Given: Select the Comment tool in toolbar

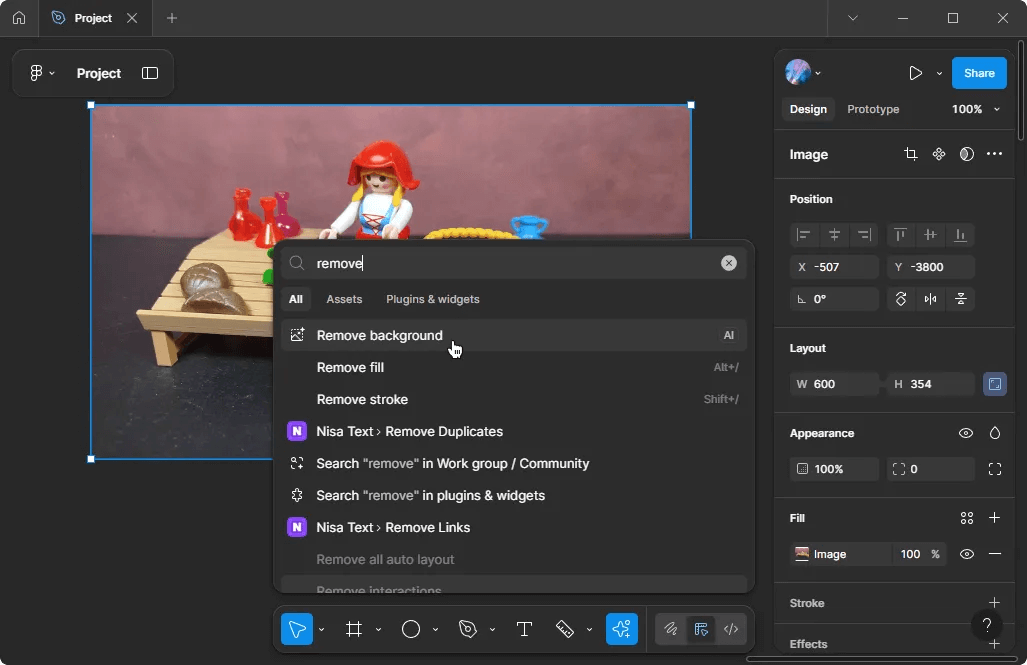Looking at the screenshot, I should (565, 629).
